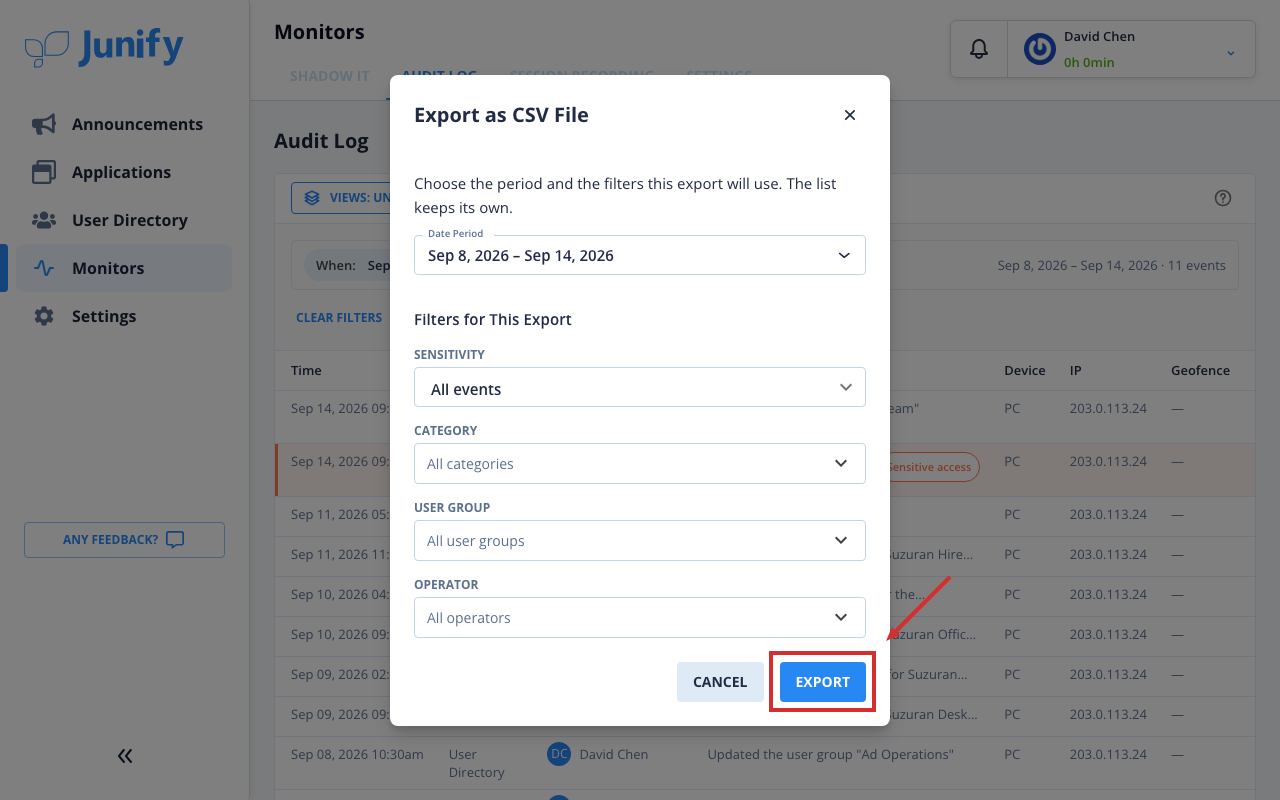Click the Junify logo
1280x800 pixels.
coord(104,47)
